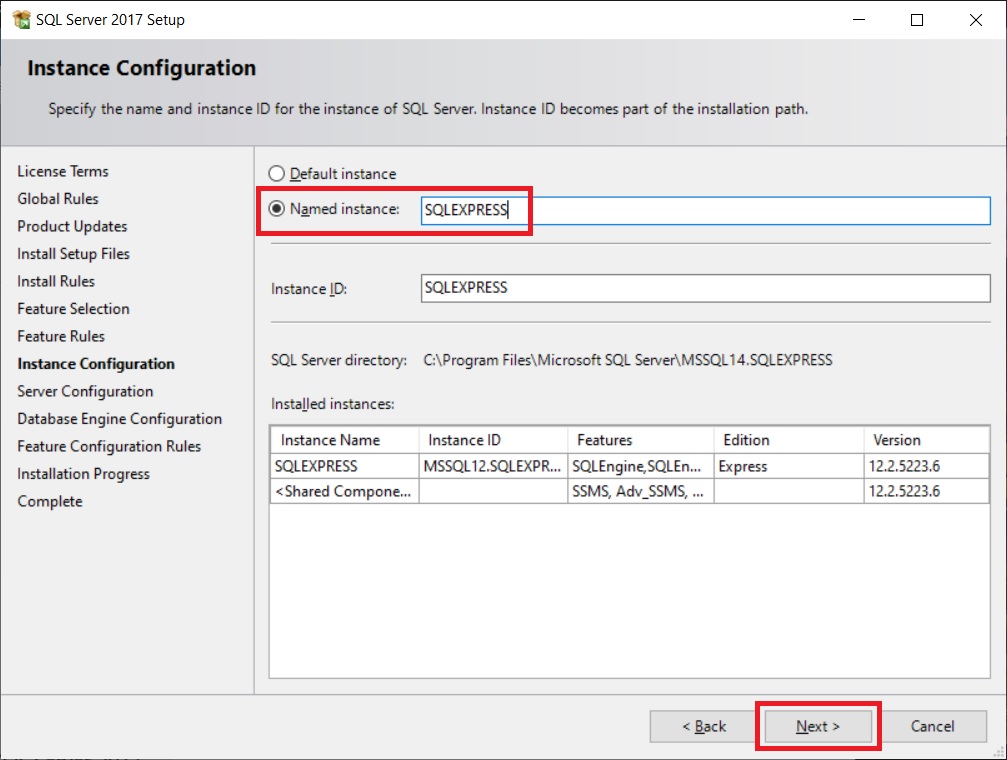Viewport: 1007px width, 760px height.
Task: Click the MSSQL12.SQLEXPR... instance ID cell
Action: click(493, 466)
